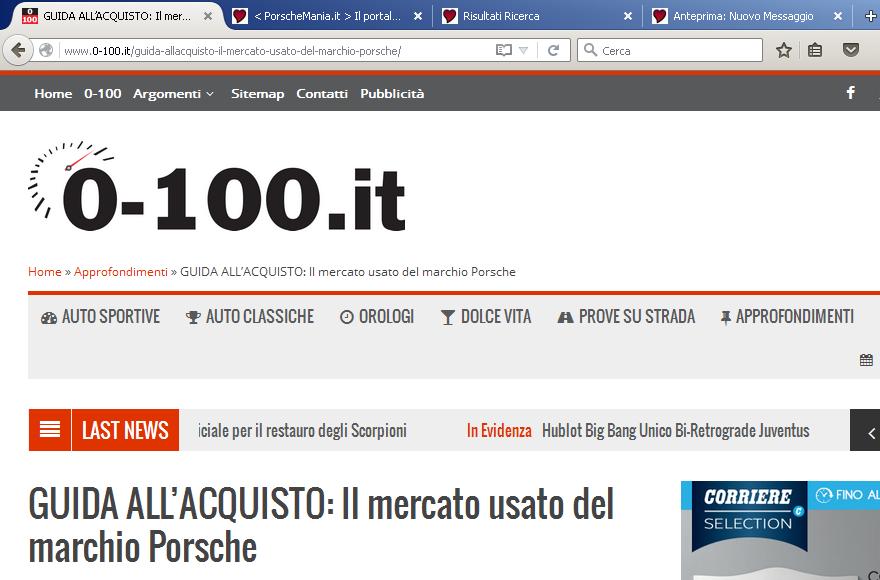Switch to the PorscheMania.it tab
The height and width of the screenshot is (580, 880).
pyautogui.click(x=328, y=16)
